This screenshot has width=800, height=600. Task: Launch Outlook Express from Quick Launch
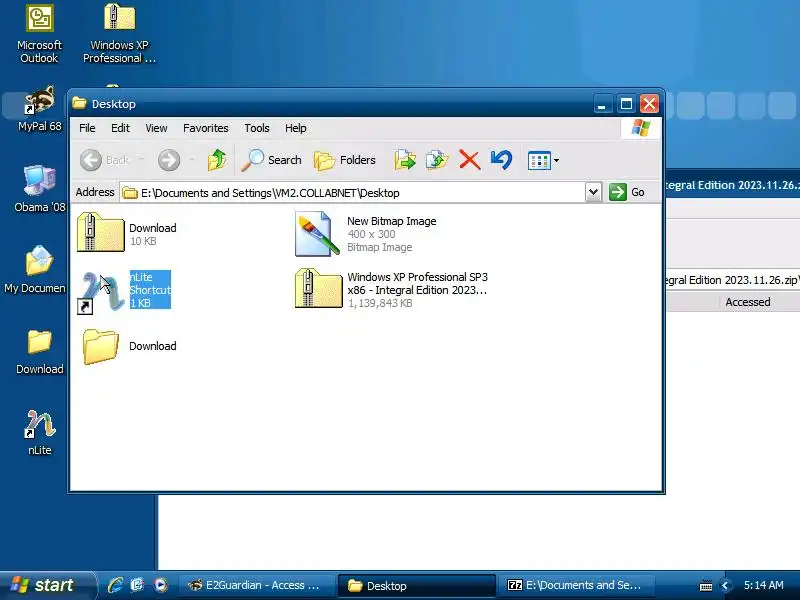coord(138,585)
